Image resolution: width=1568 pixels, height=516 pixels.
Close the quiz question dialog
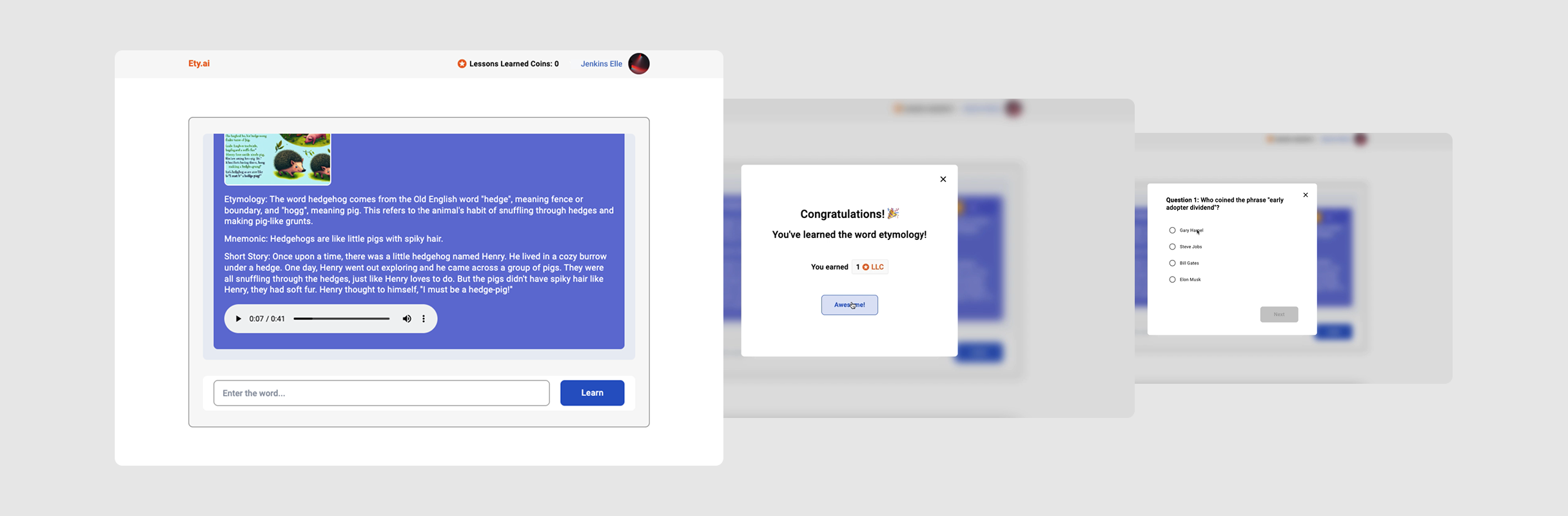[x=1306, y=195]
